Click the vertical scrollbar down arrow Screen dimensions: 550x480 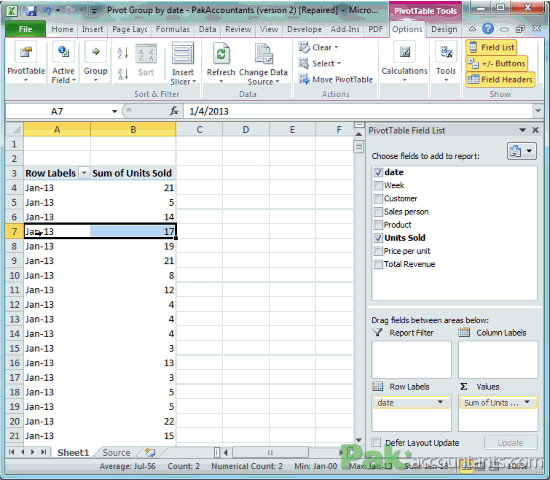pos(358,440)
